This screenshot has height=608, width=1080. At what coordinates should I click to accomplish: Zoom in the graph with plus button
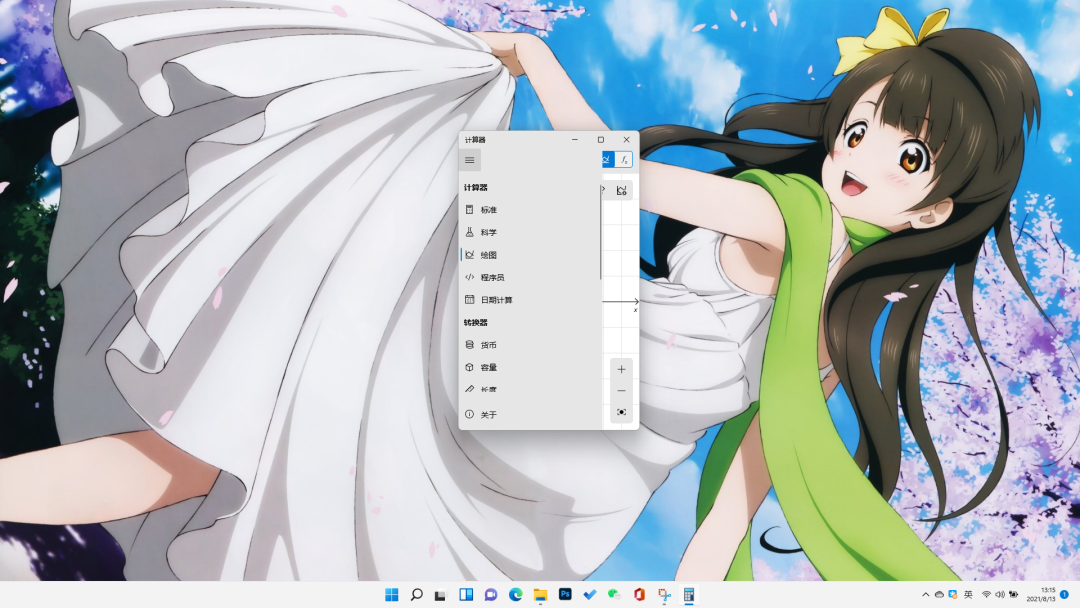(621, 369)
